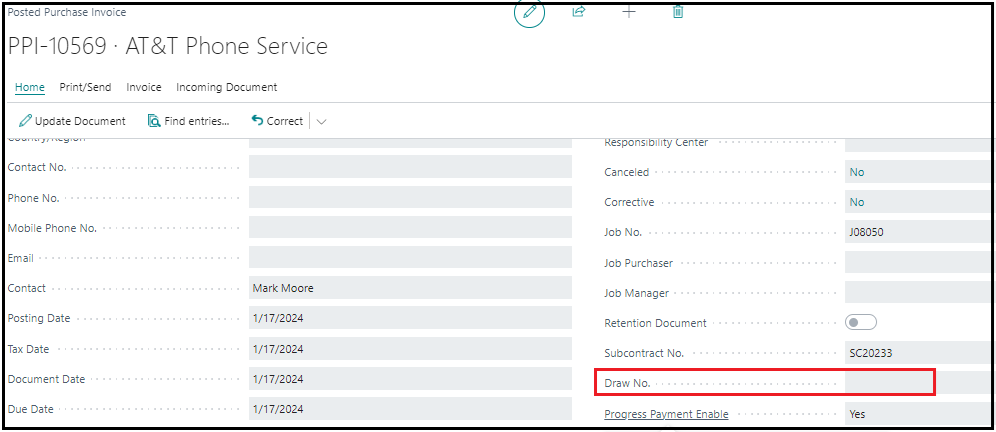Click the trash delete icon
The image size is (996, 432).
678,12
